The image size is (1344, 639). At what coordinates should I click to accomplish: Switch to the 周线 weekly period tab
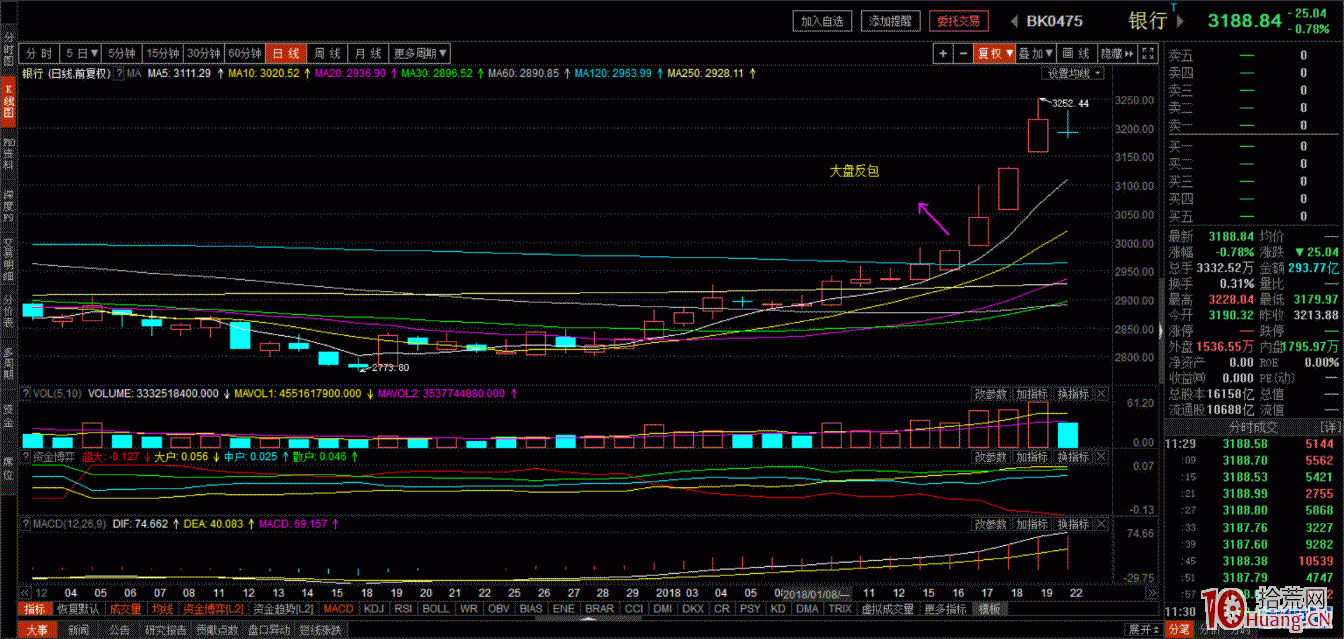pos(326,53)
